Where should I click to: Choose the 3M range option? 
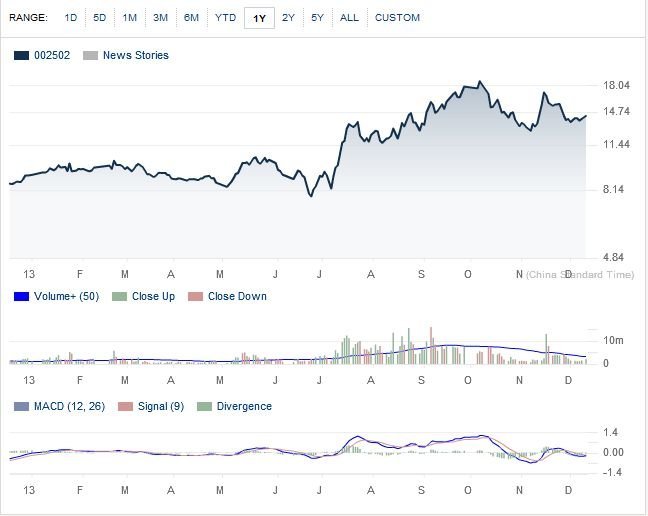click(x=160, y=18)
